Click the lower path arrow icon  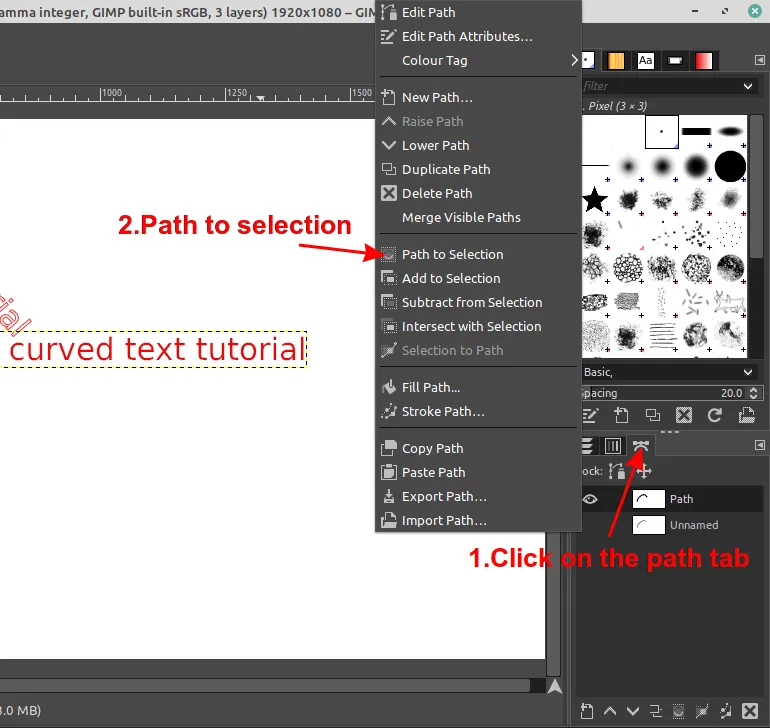(631, 710)
